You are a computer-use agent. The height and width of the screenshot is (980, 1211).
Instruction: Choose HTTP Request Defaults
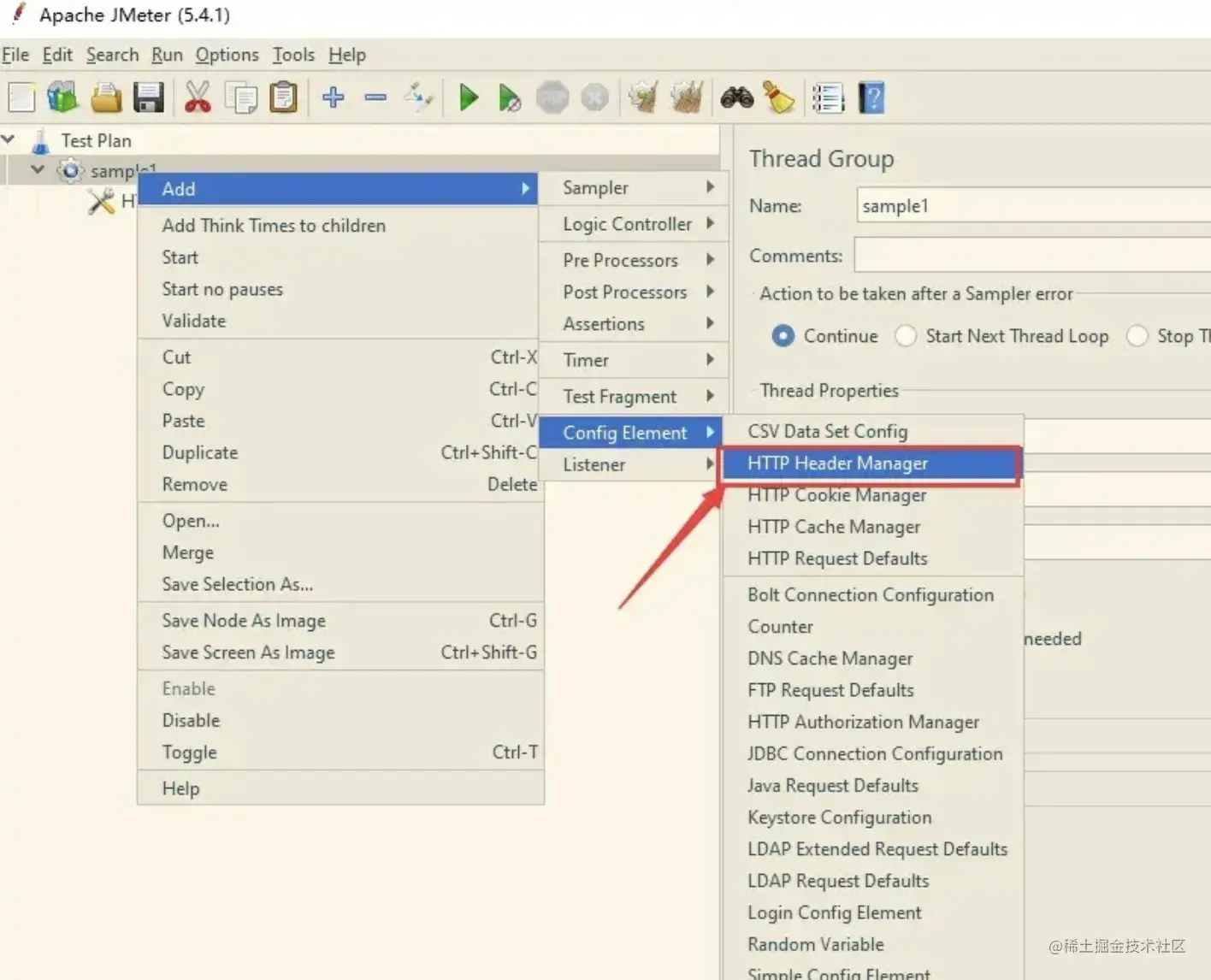tap(873, 558)
